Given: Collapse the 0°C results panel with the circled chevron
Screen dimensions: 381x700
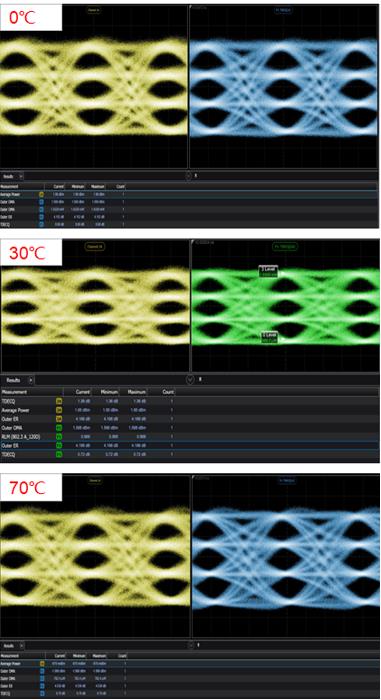Looking at the screenshot, I should pos(188,176).
